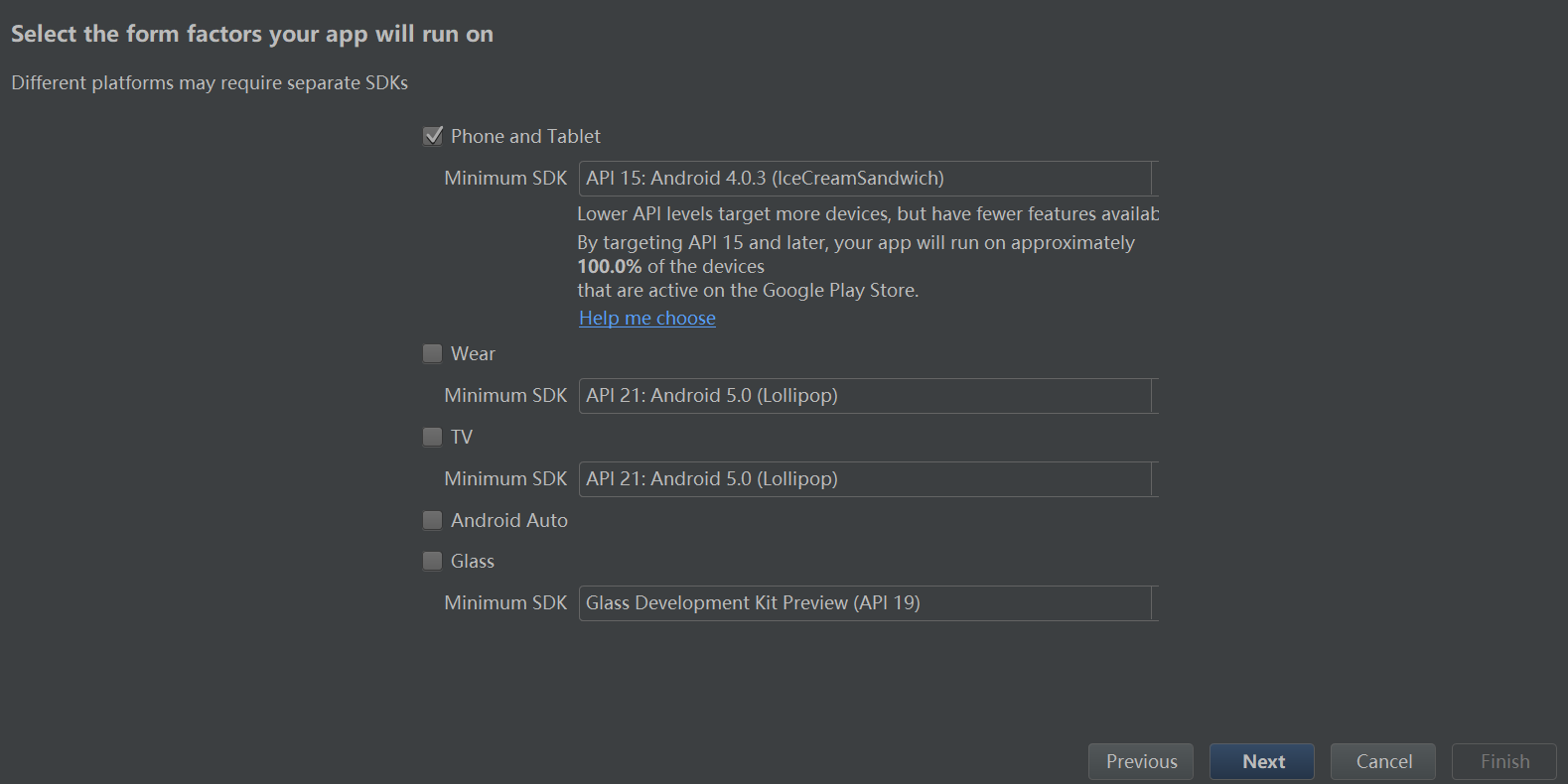Uncheck the Phone and Tablet checkbox

coord(433,136)
